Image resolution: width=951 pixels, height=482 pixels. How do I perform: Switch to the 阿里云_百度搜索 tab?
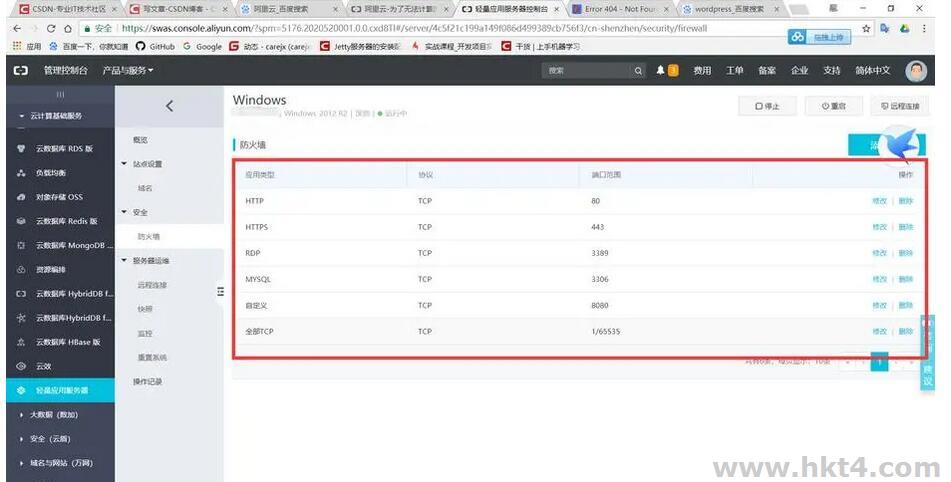pos(289,9)
